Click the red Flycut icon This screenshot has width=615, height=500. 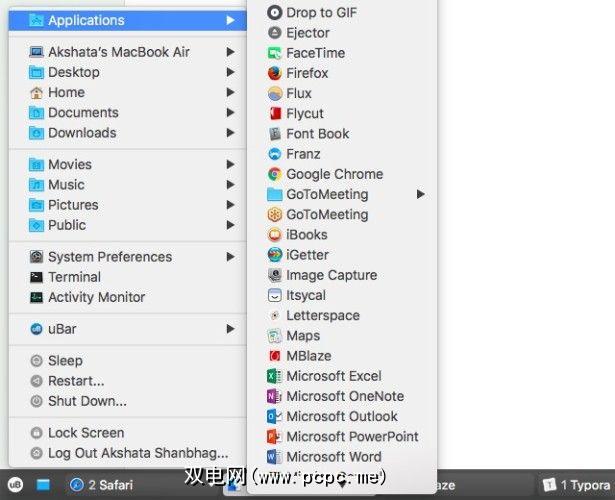tap(275, 113)
